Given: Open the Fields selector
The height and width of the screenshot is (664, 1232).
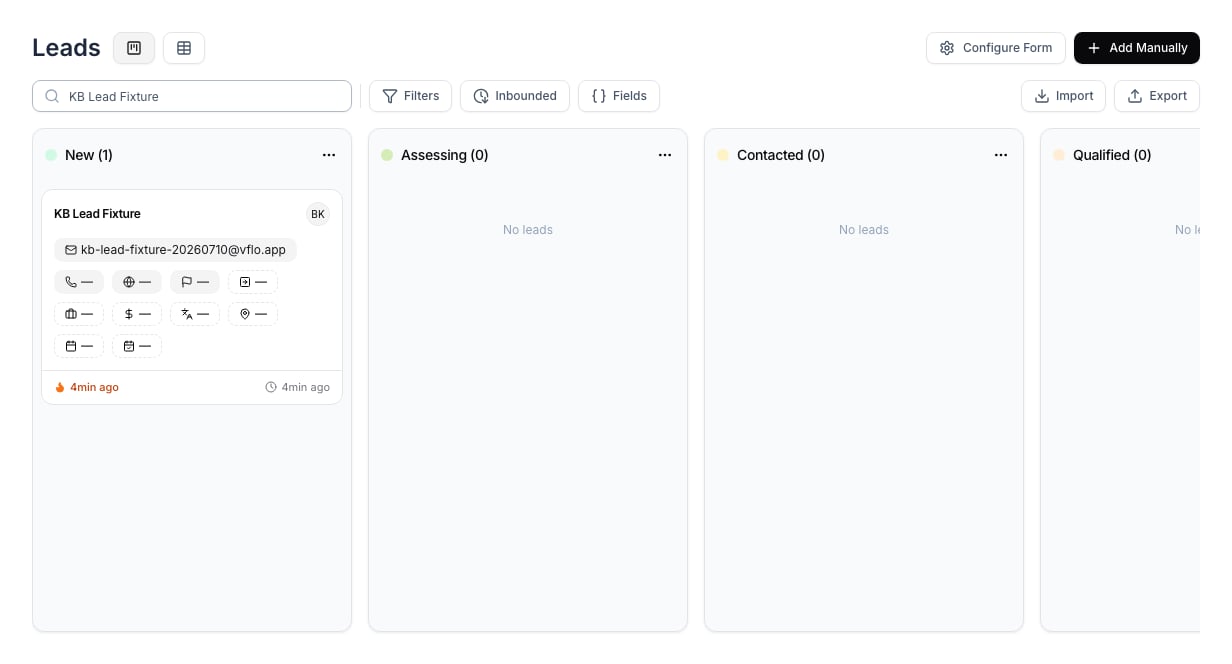Looking at the screenshot, I should tap(619, 96).
